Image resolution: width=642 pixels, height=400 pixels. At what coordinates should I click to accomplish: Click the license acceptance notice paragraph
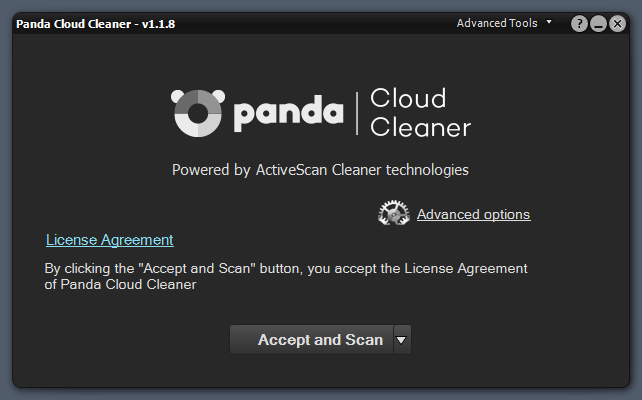(x=286, y=276)
